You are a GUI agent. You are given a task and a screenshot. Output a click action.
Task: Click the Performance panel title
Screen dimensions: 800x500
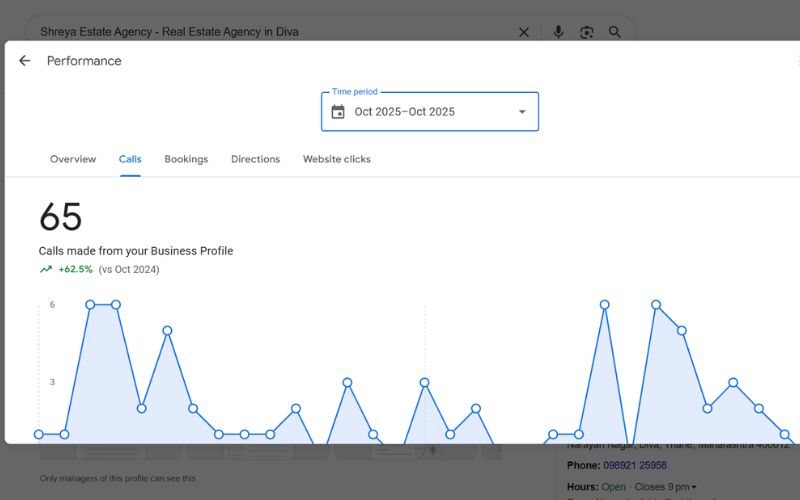pos(84,61)
